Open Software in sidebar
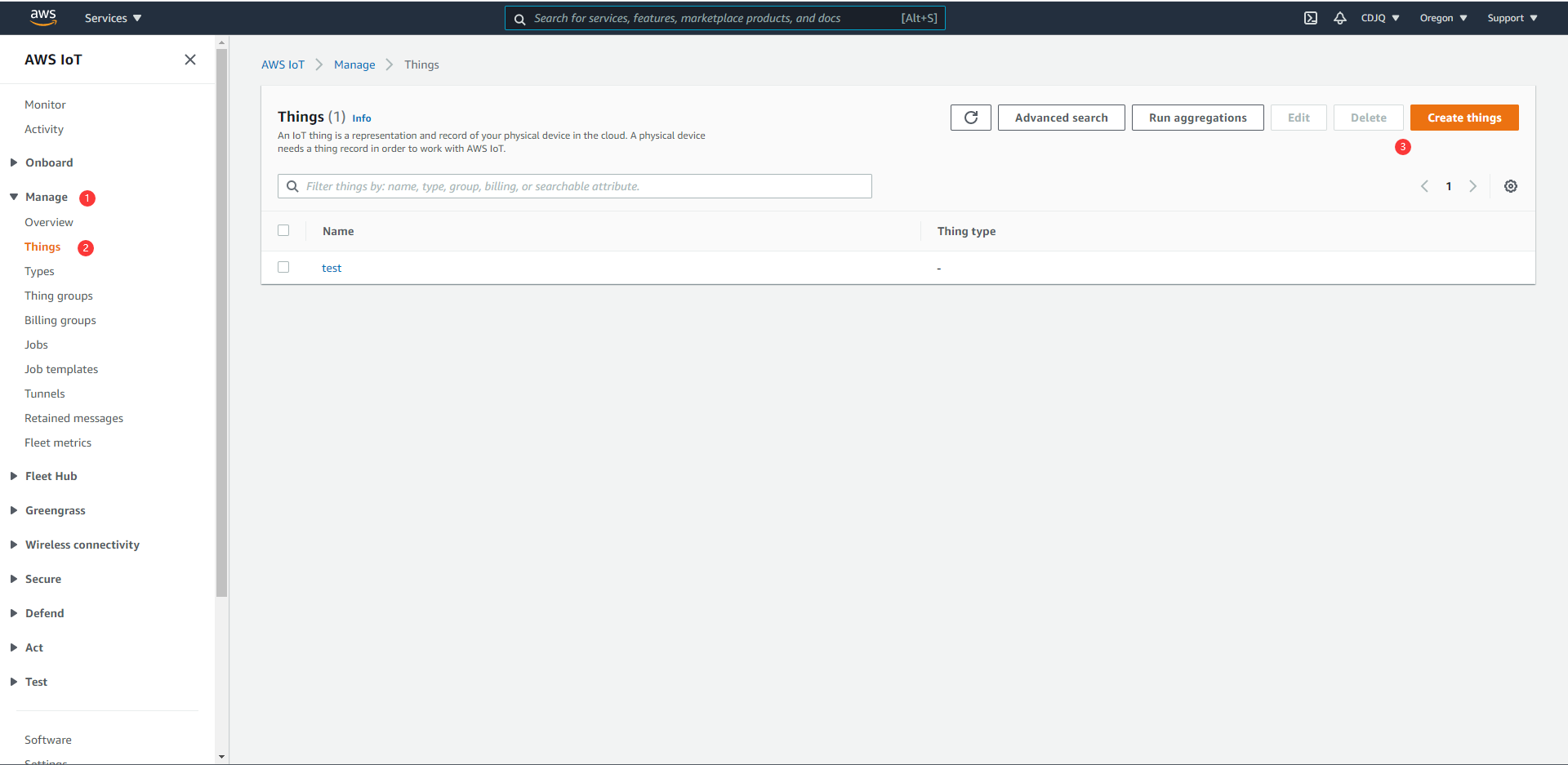This screenshot has width=1568, height=765. click(48, 740)
